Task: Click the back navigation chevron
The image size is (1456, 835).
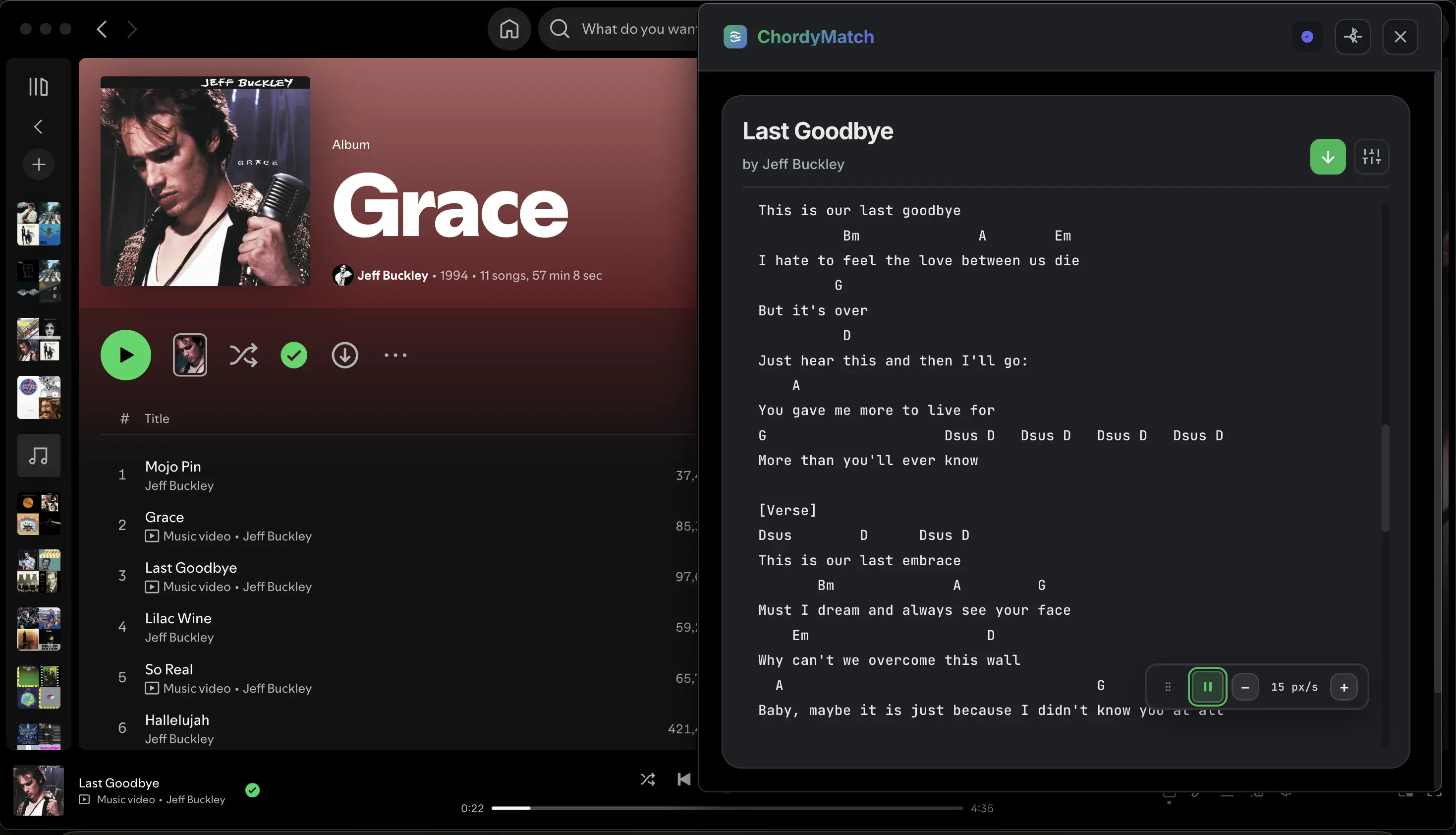Action: click(x=102, y=29)
